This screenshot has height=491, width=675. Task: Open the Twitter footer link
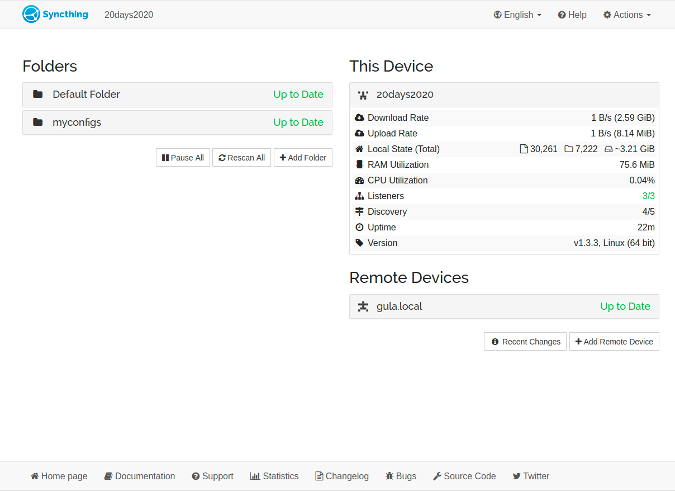tap(531, 476)
